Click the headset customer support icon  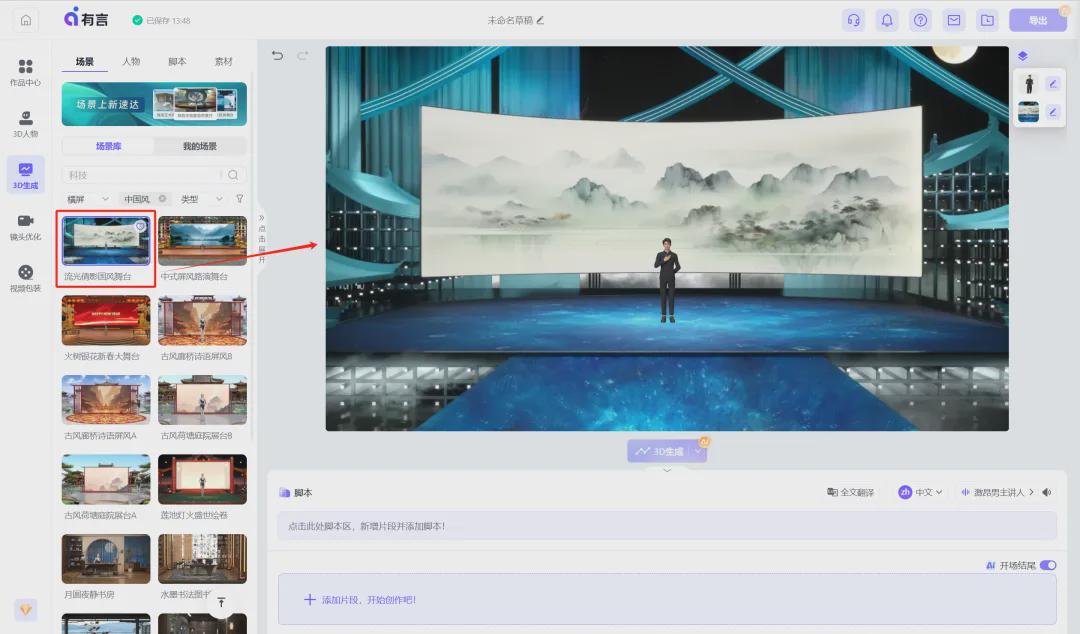coord(853,19)
